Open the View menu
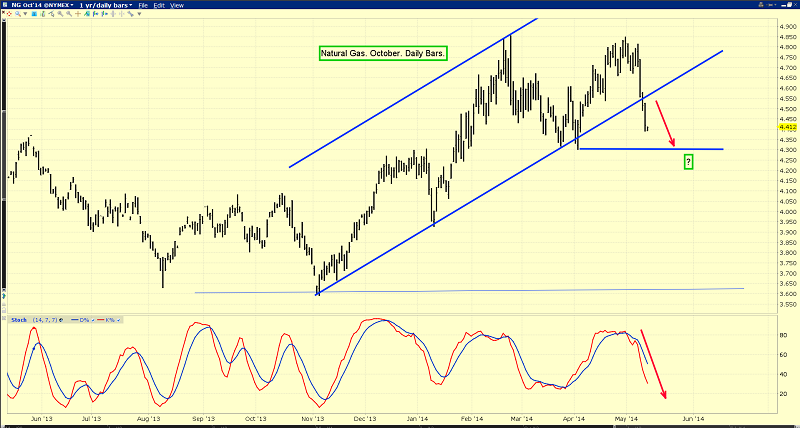The width and height of the screenshot is (800, 428). pos(177,5)
